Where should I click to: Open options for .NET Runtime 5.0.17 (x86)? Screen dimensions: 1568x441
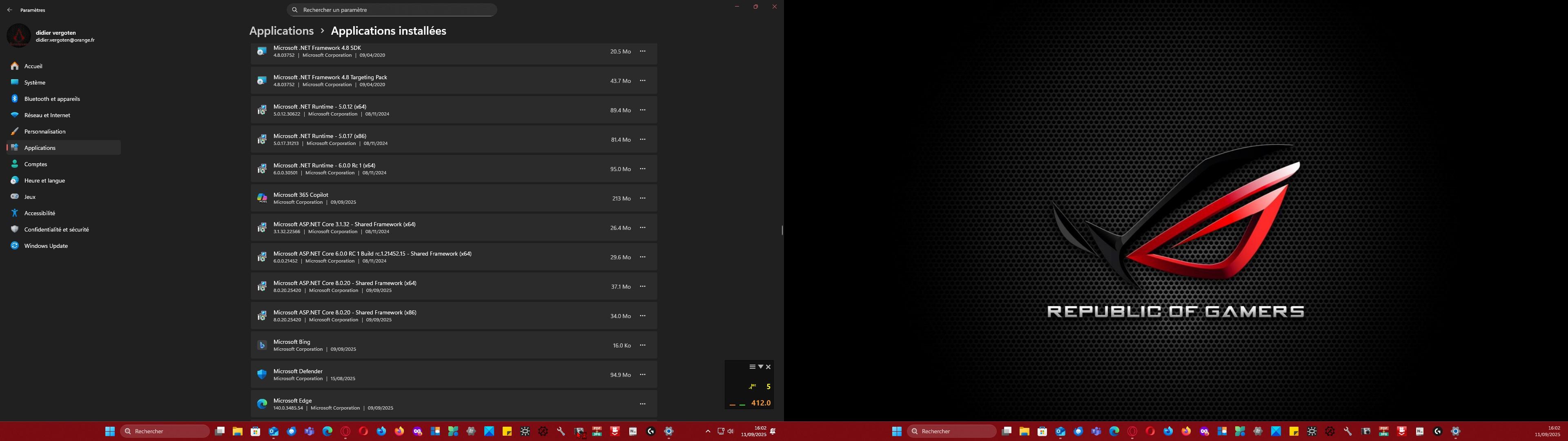click(642, 140)
